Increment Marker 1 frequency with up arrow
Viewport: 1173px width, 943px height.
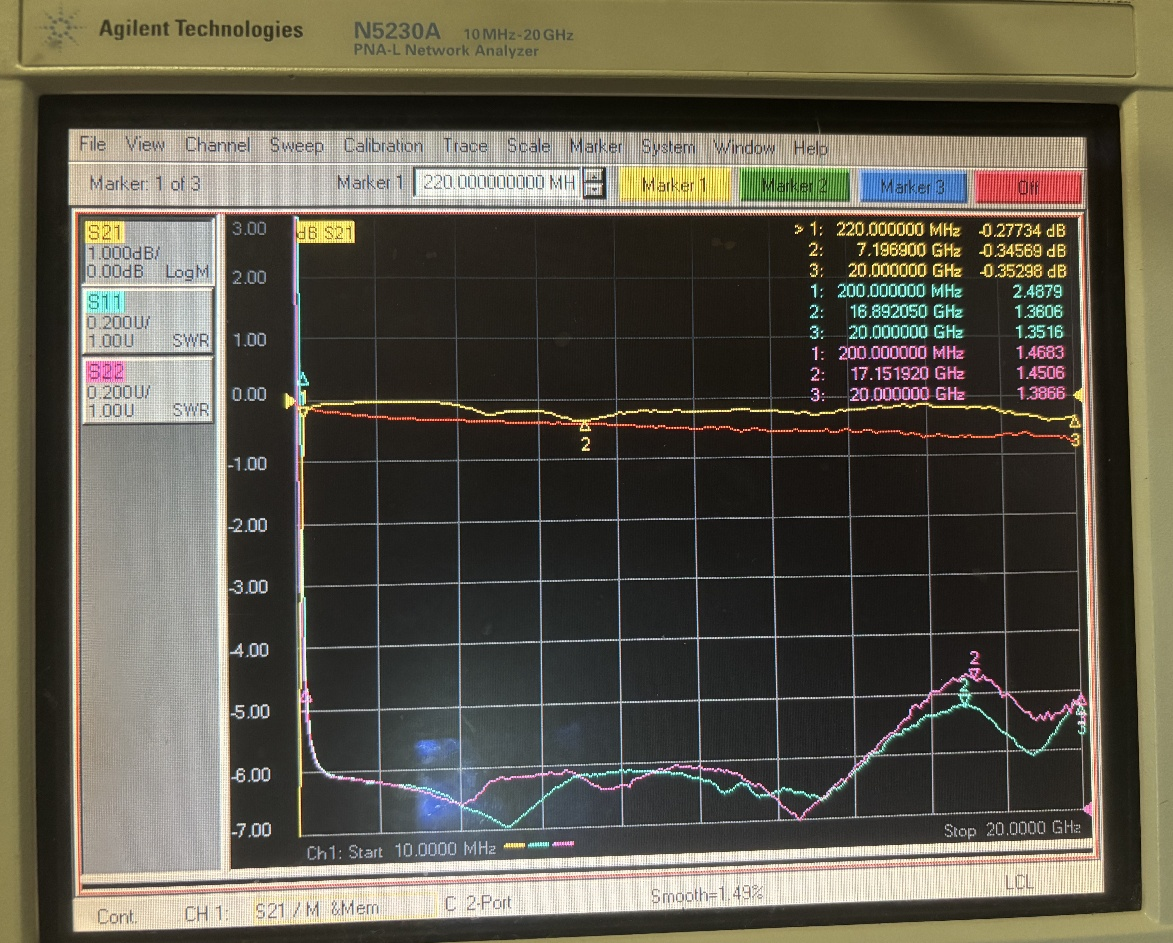tap(594, 177)
